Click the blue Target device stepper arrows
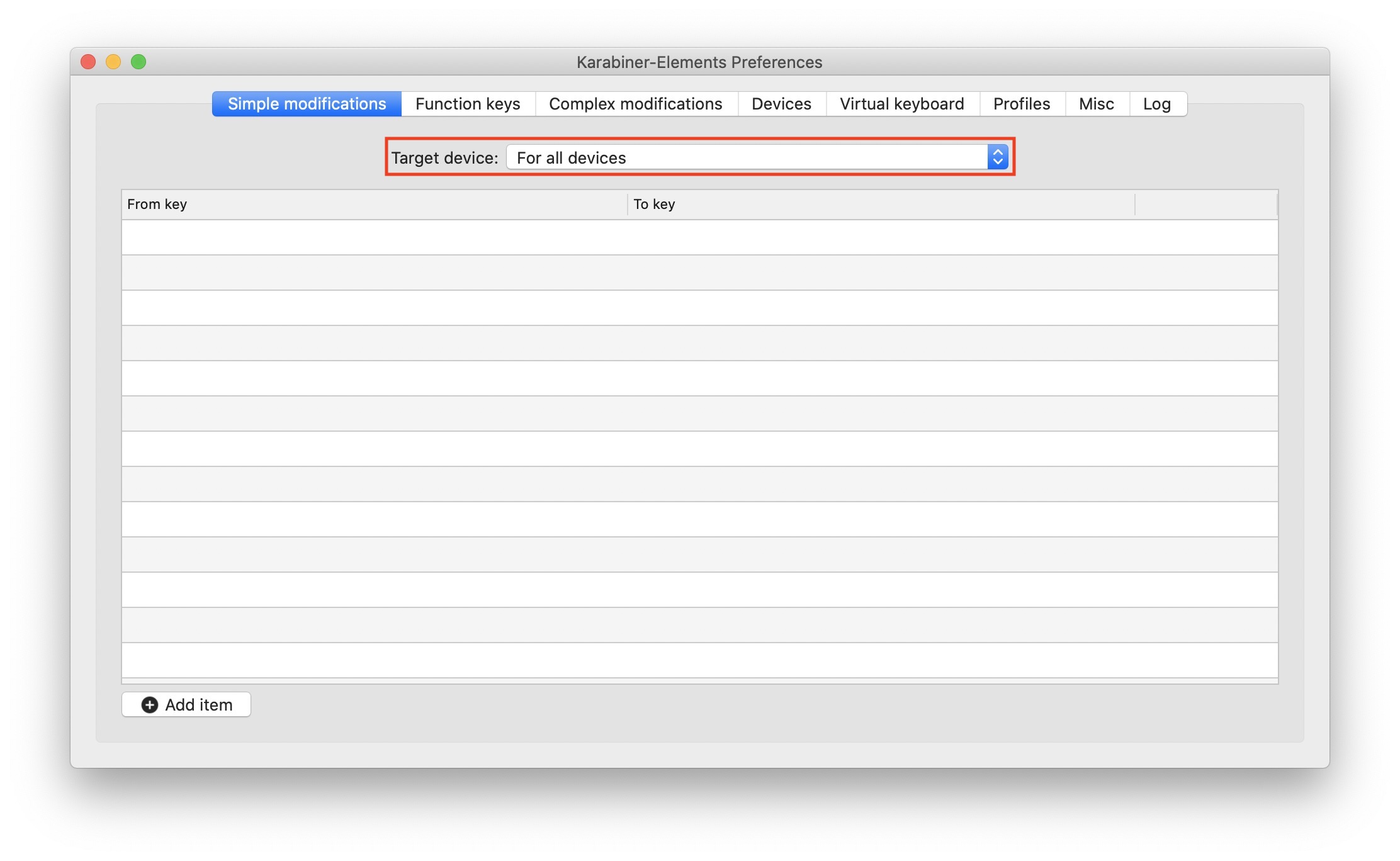 click(x=998, y=157)
